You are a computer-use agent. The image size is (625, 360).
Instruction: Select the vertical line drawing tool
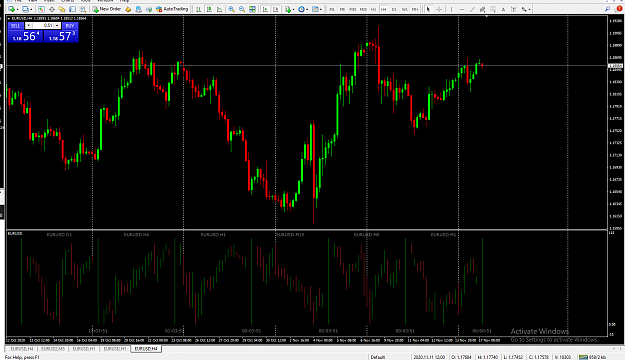coord(451,9)
